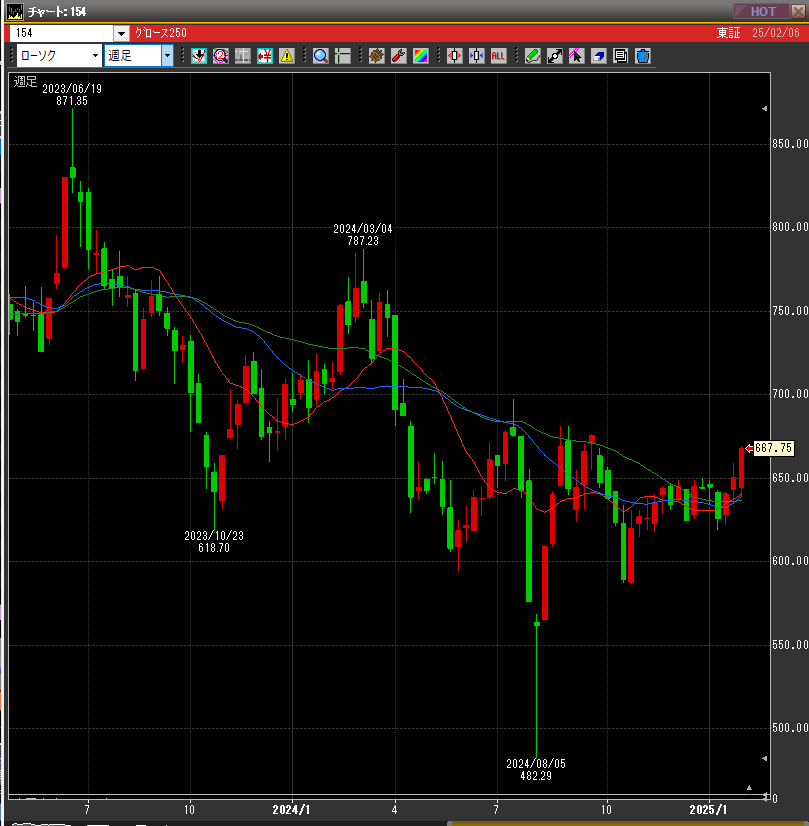Toggle the crosshair cursor tool

point(342,56)
